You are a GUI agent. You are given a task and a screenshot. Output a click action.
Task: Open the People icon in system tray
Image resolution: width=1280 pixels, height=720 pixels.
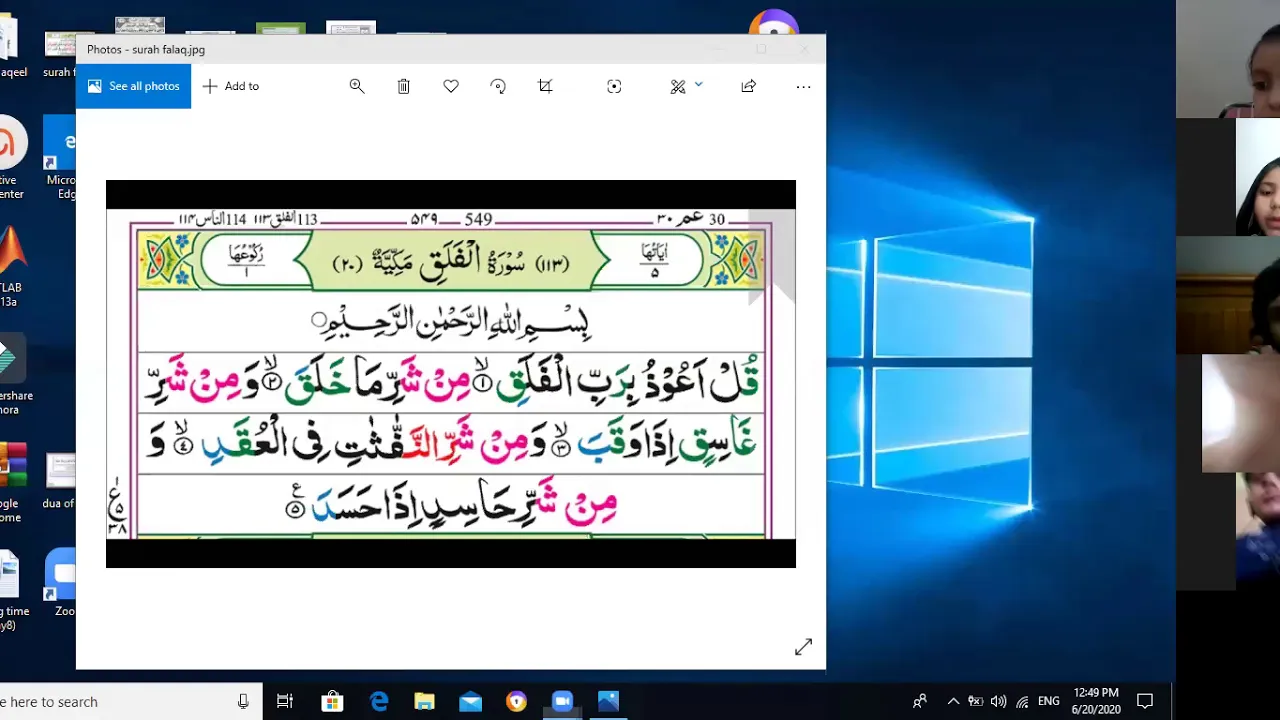coord(920,701)
